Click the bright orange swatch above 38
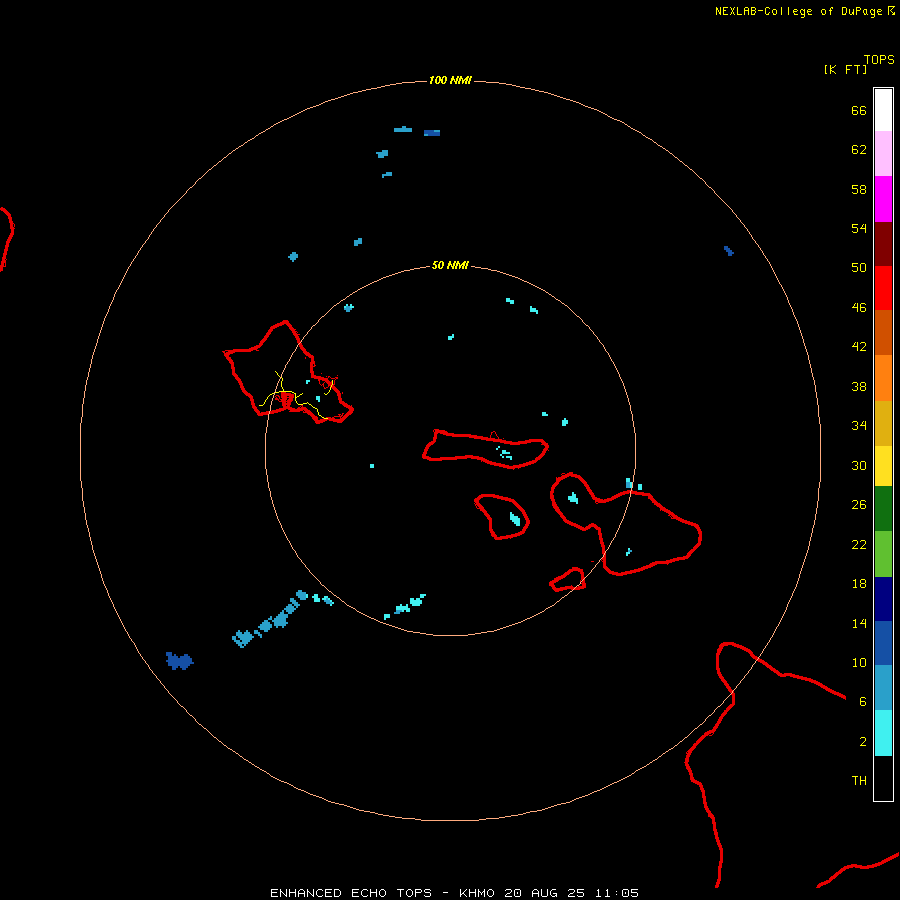Viewport: 900px width, 900px height. [x=883, y=378]
